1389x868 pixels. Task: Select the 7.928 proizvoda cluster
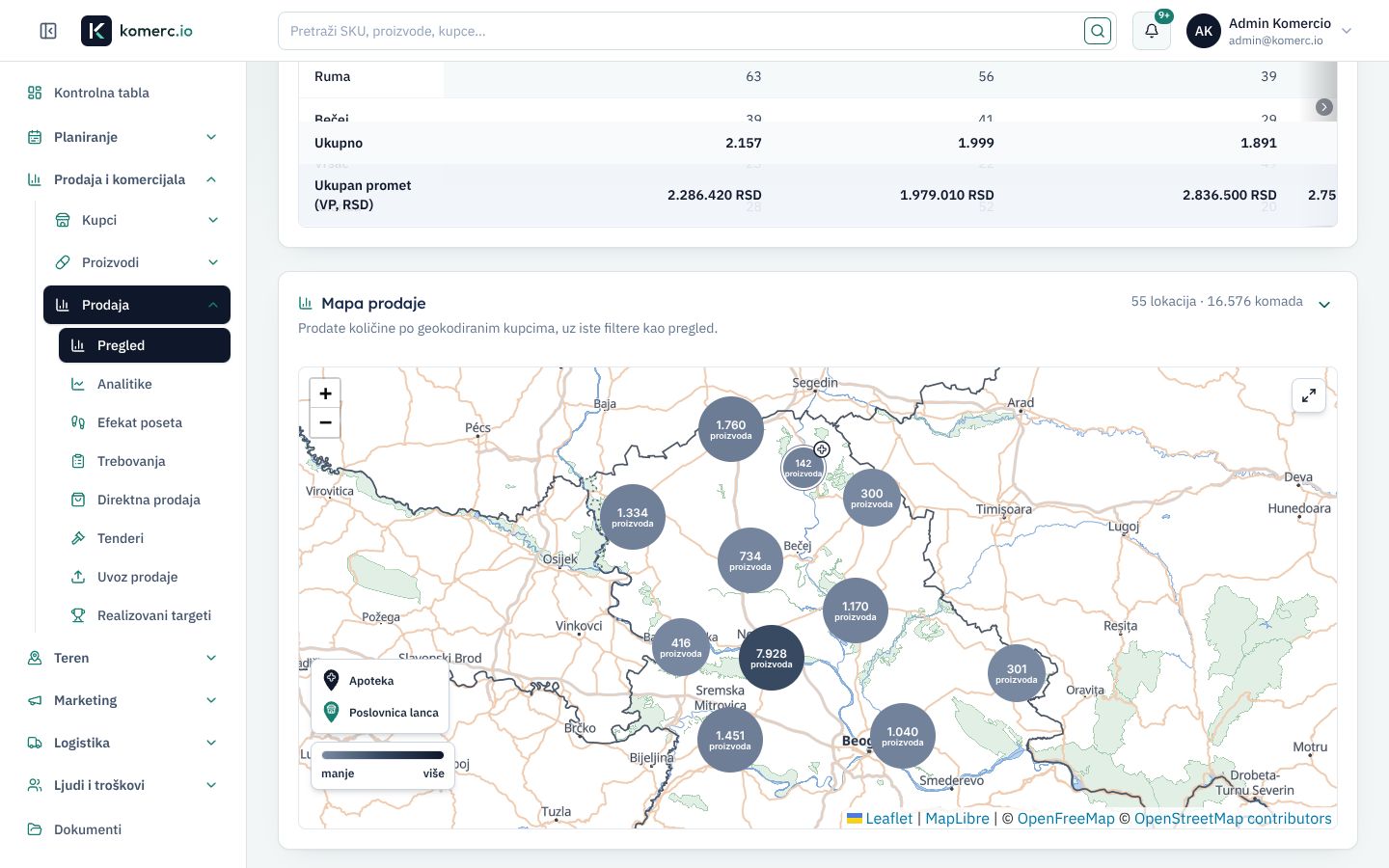tap(772, 658)
